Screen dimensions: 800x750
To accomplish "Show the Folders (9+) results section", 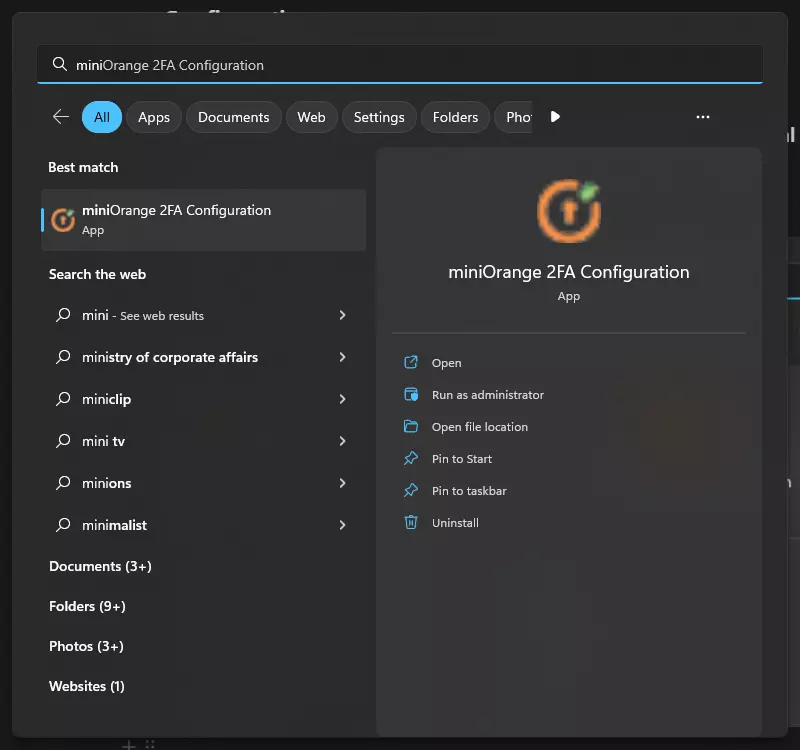I will (x=87, y=606).
